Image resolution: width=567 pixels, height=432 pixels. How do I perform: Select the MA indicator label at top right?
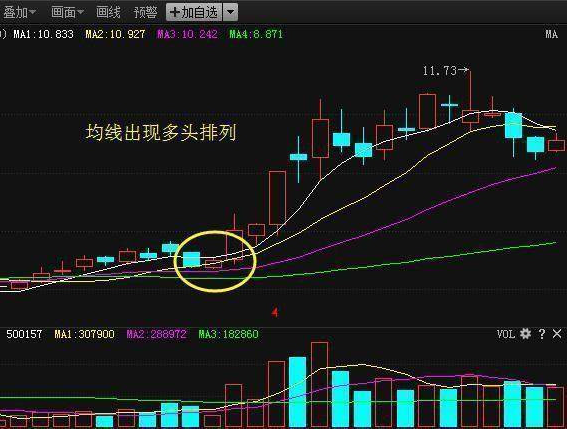pos(551,34)
